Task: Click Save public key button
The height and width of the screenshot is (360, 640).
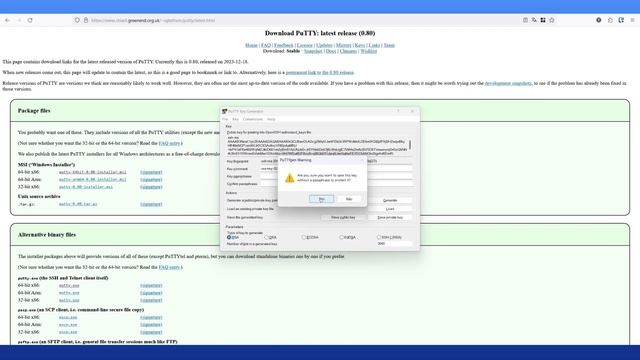Action: click(343, 218)
